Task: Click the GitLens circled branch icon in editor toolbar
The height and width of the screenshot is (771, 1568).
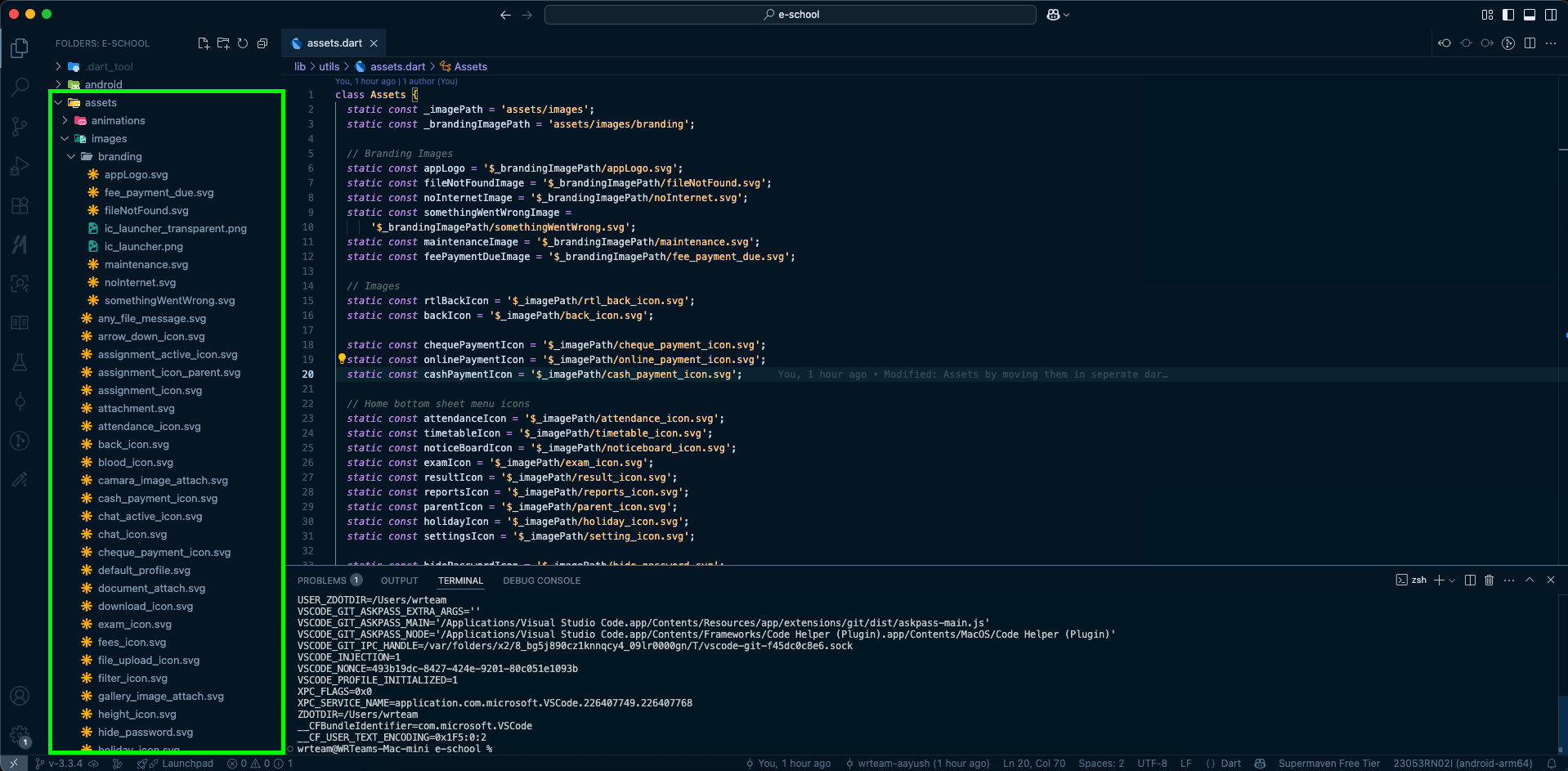Action: point(1508,43)
